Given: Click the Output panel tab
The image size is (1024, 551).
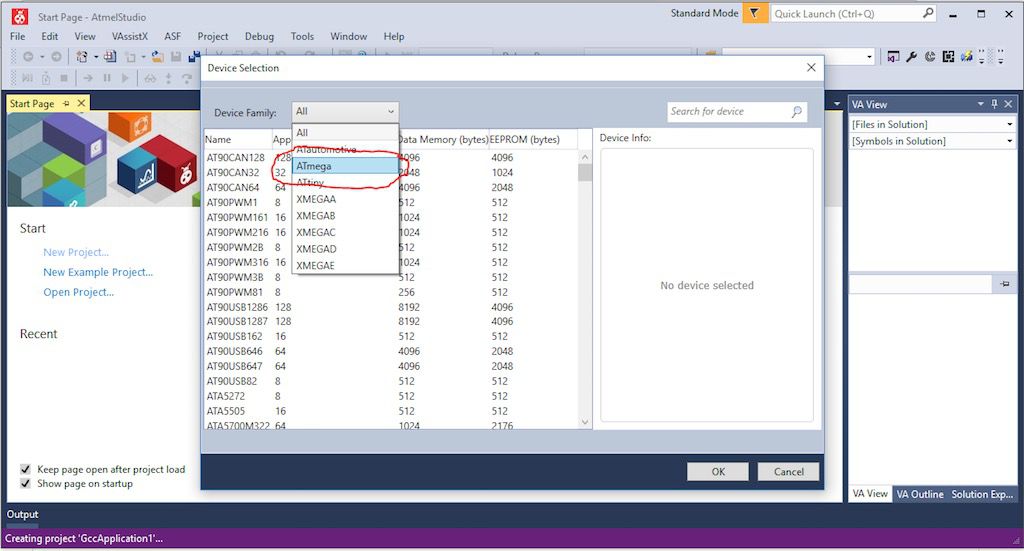Looking at the screenshot, I should 23,514.
